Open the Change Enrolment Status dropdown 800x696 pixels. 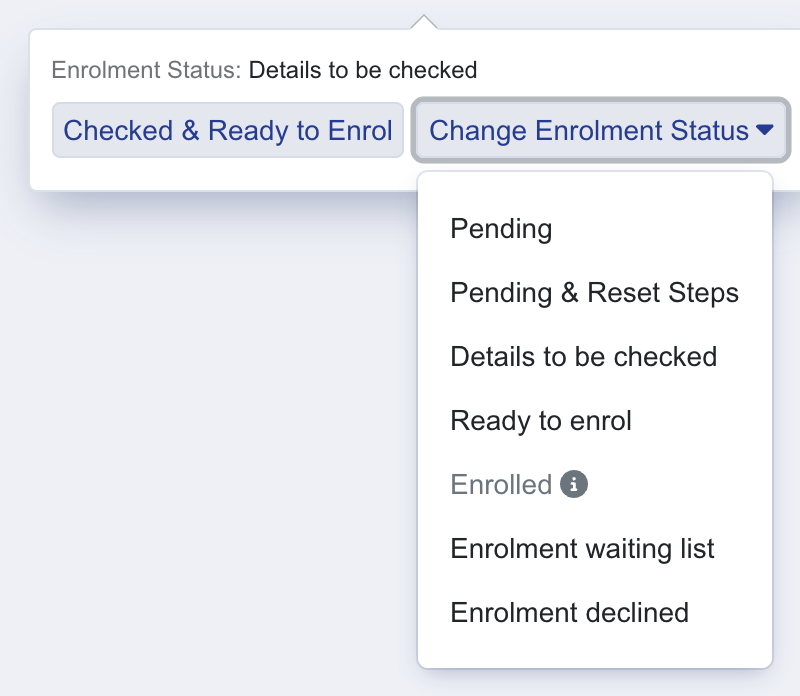(x=601, y=130)
